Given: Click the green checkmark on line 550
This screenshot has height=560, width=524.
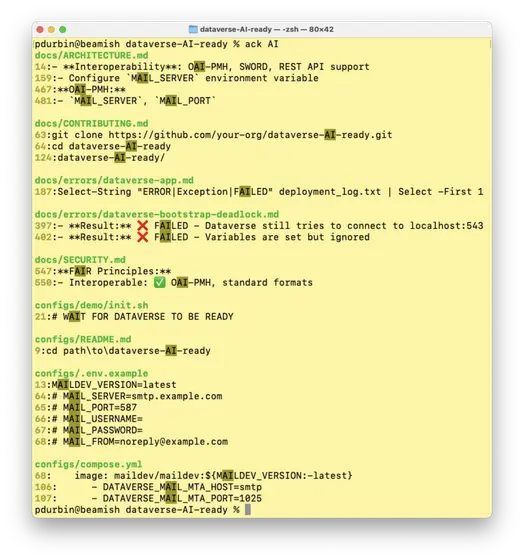Looking at the screenshot, I should [x=160, y=282].
